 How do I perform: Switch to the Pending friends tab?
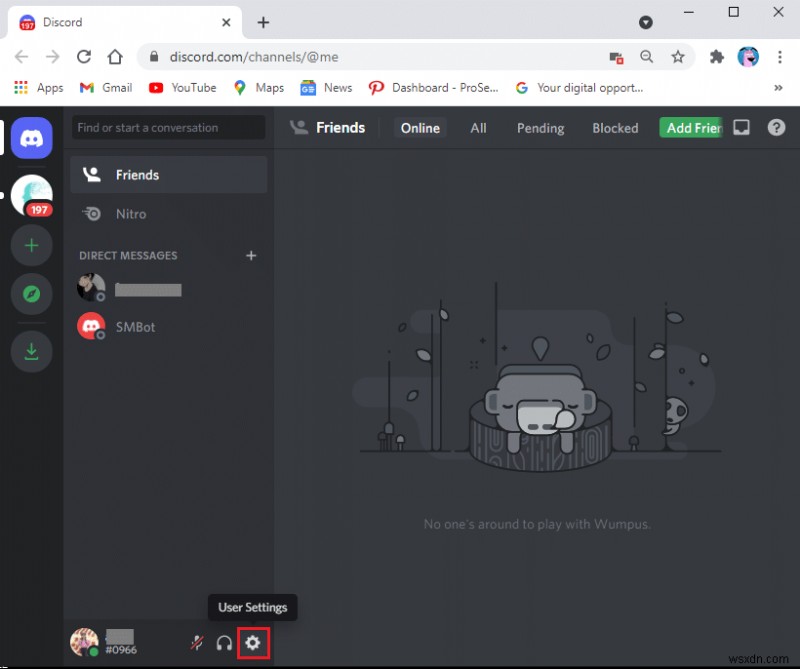pyautogui.click(x=540, y=127)
